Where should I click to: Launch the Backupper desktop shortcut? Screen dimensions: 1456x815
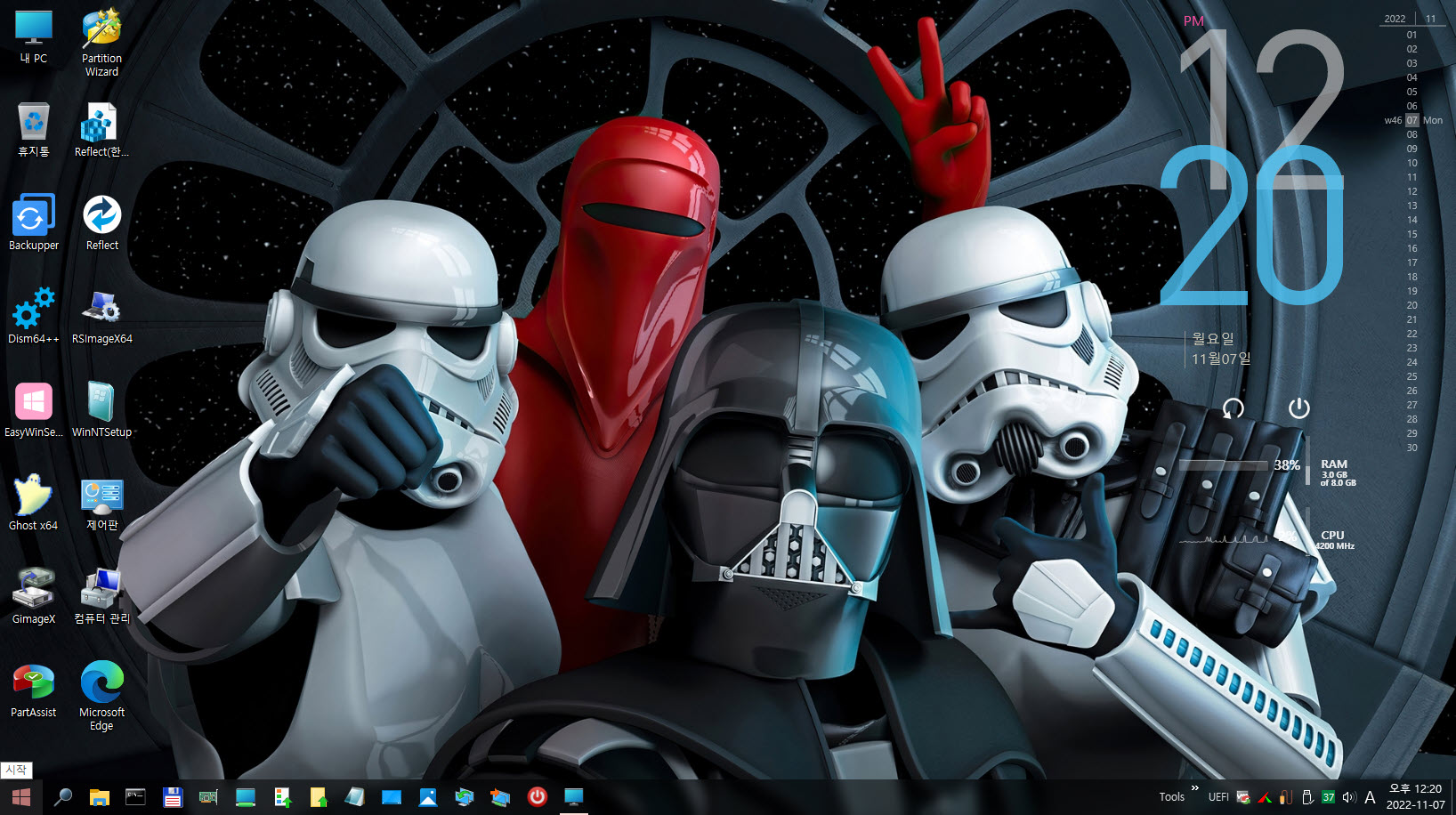pos(34,223)
